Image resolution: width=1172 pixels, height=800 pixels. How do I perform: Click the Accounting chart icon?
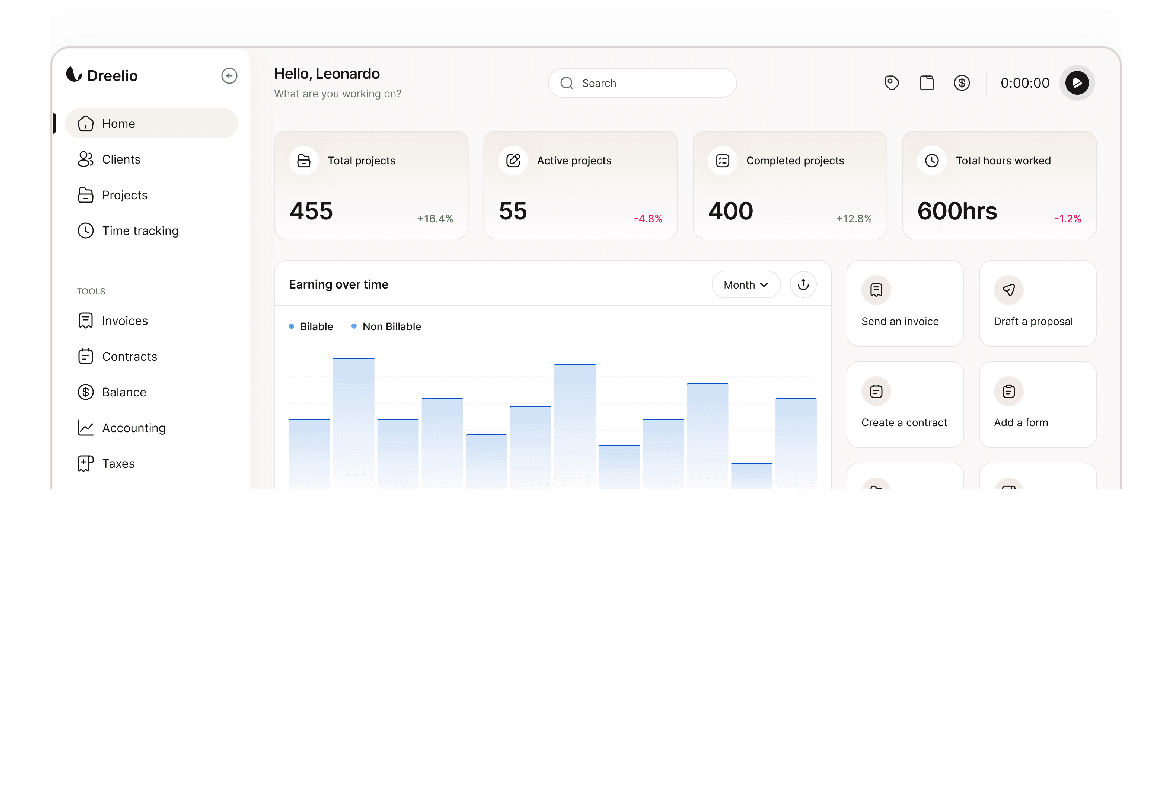pyautogui.click(x=86, y=428)
